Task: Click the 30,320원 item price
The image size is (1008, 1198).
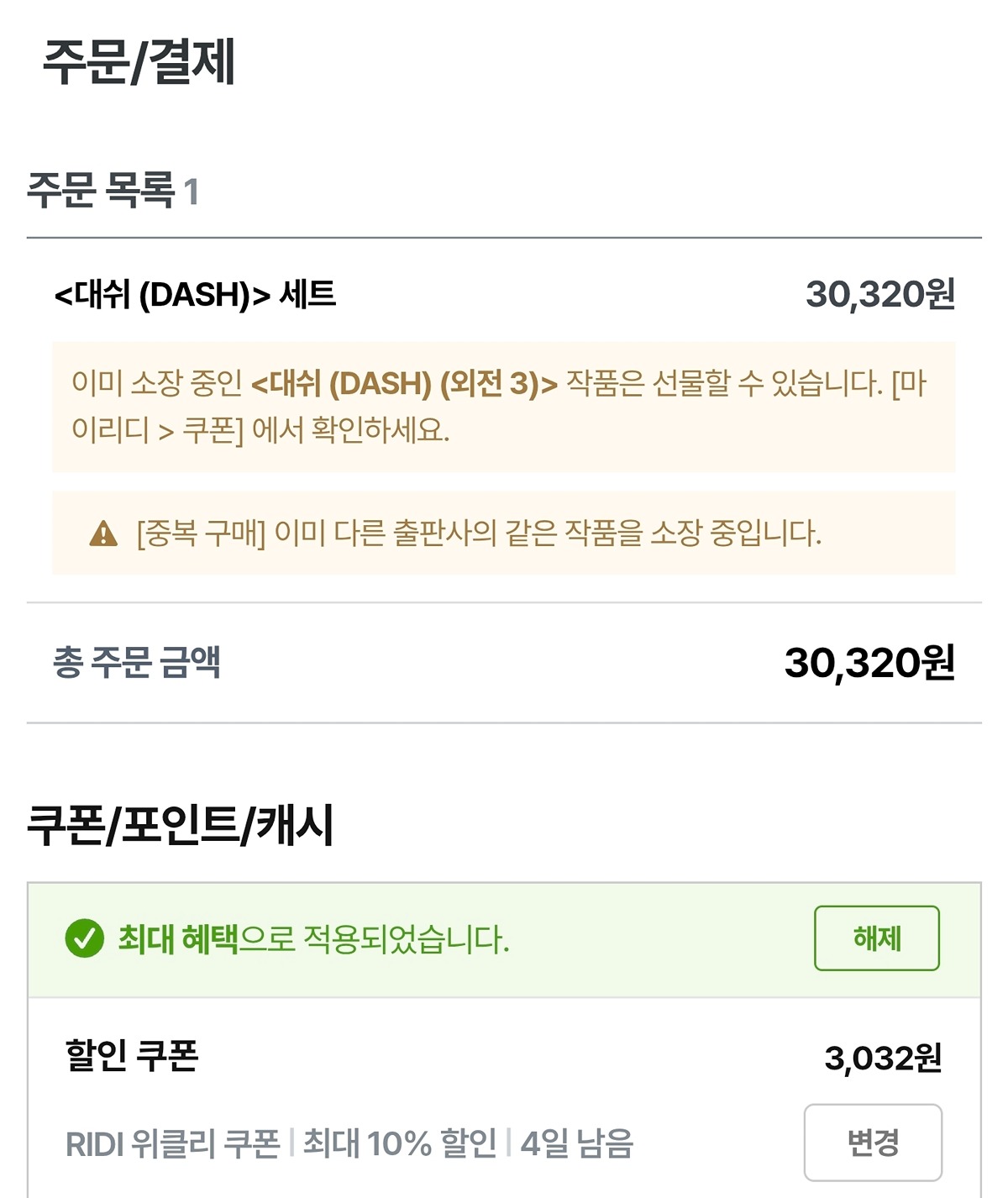Action: pyautogui.click(x=879, y=294)
